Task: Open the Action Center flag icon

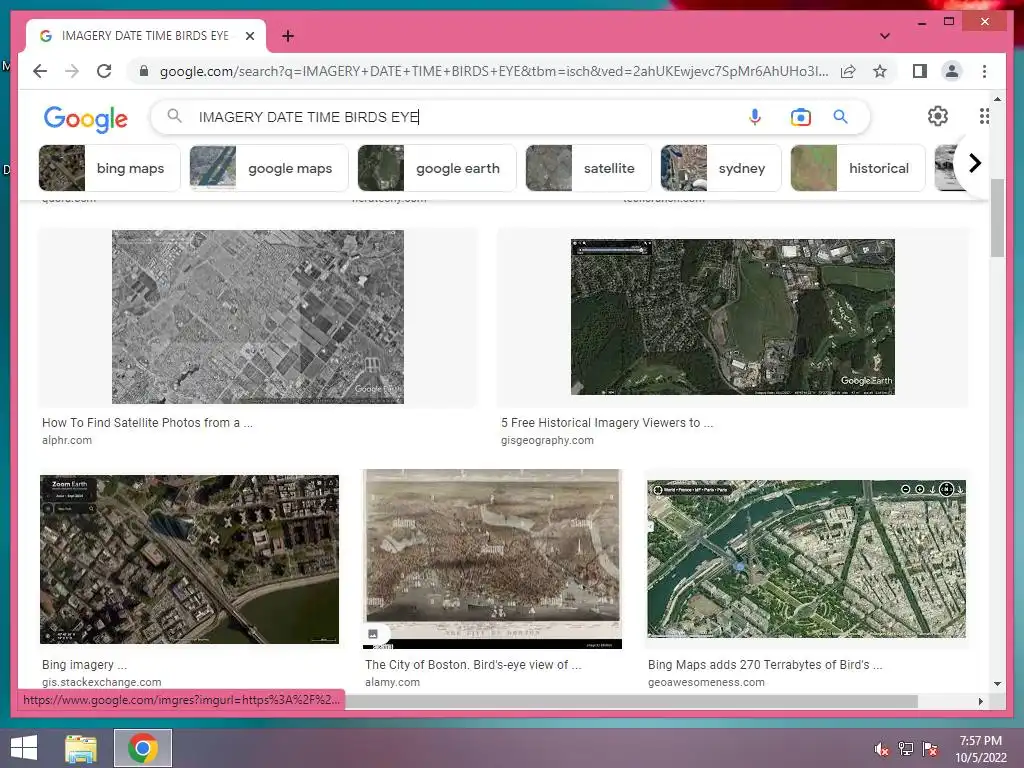Action: 930,748
